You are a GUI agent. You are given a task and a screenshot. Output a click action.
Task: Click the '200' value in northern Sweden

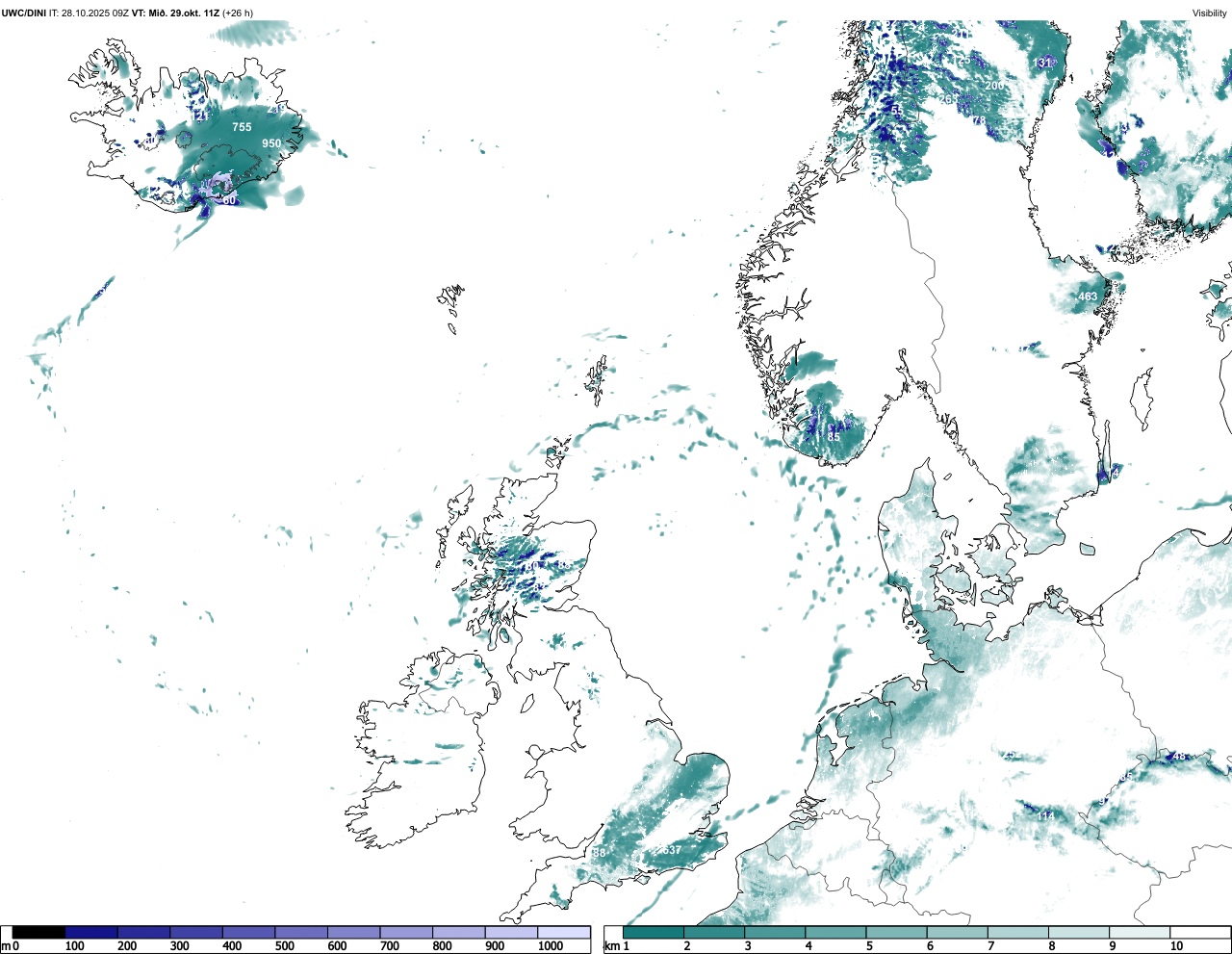994,86
